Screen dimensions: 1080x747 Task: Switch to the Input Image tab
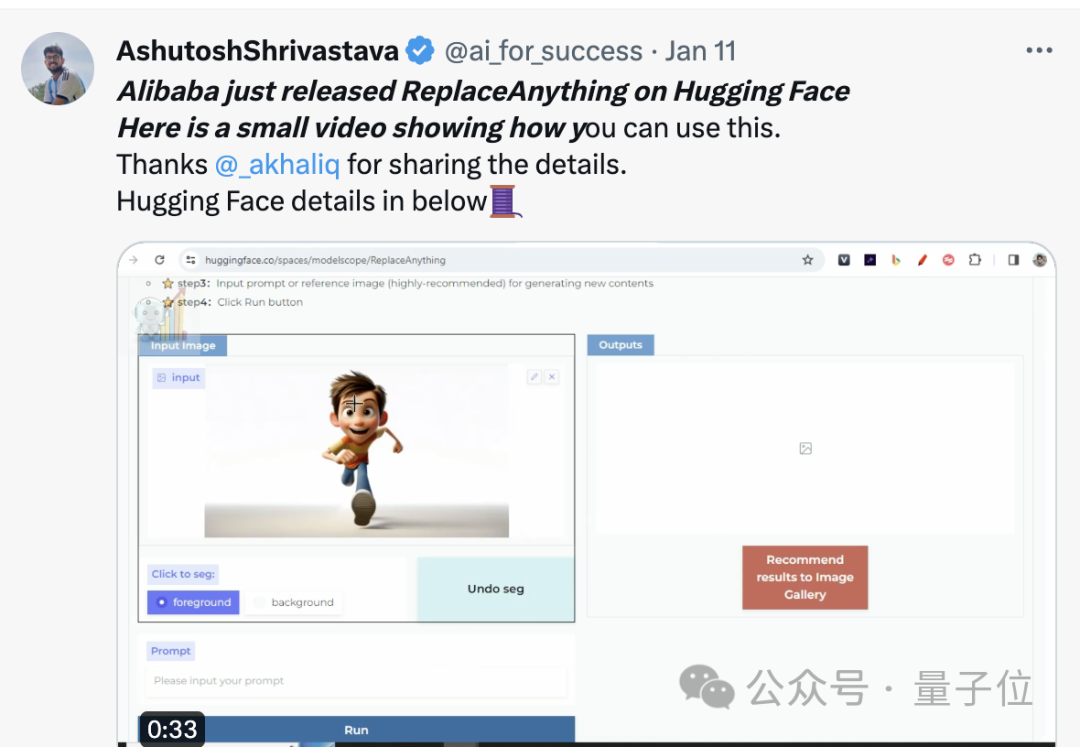click(x=183, y=345)
